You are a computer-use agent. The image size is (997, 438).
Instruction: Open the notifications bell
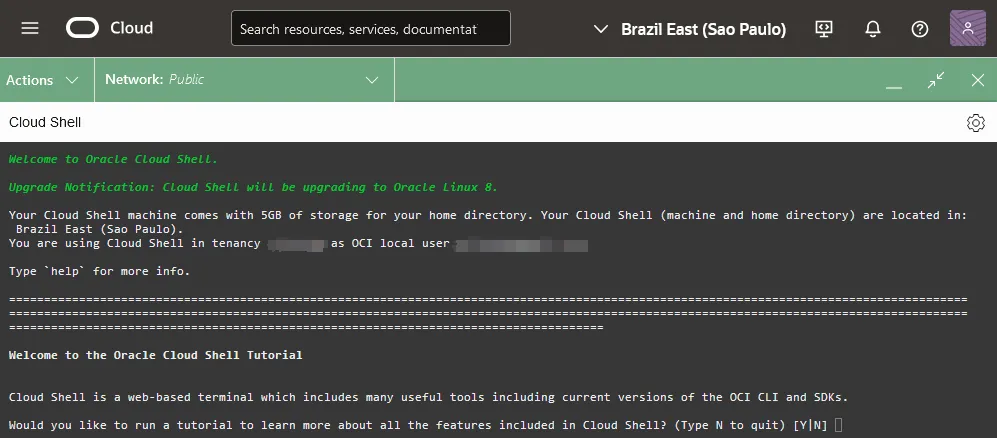point(873,29)
